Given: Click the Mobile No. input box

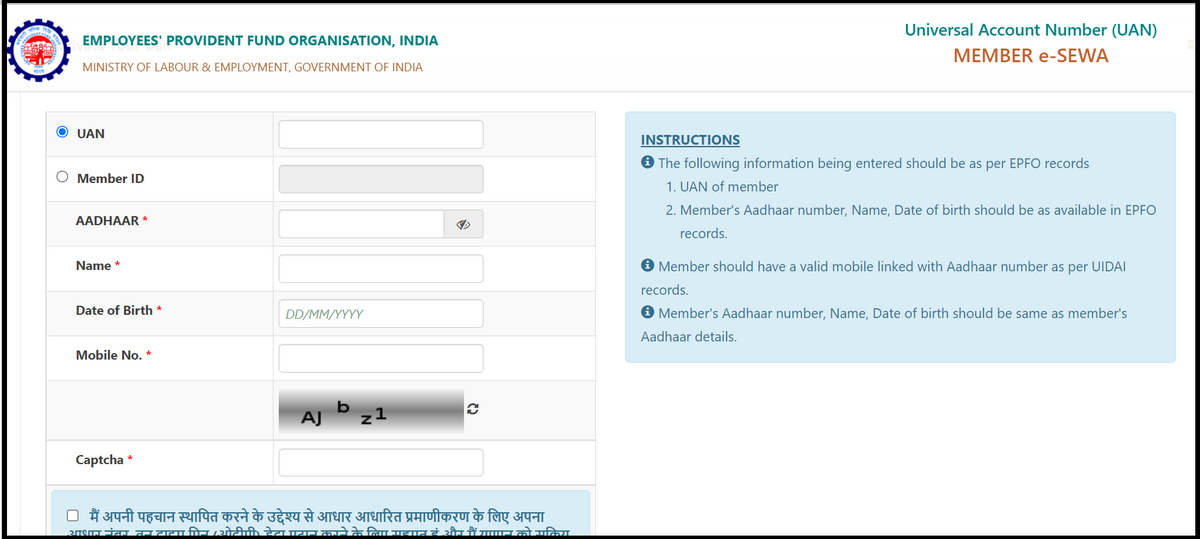Looking at the screenshot, I should tap(380, 358).
